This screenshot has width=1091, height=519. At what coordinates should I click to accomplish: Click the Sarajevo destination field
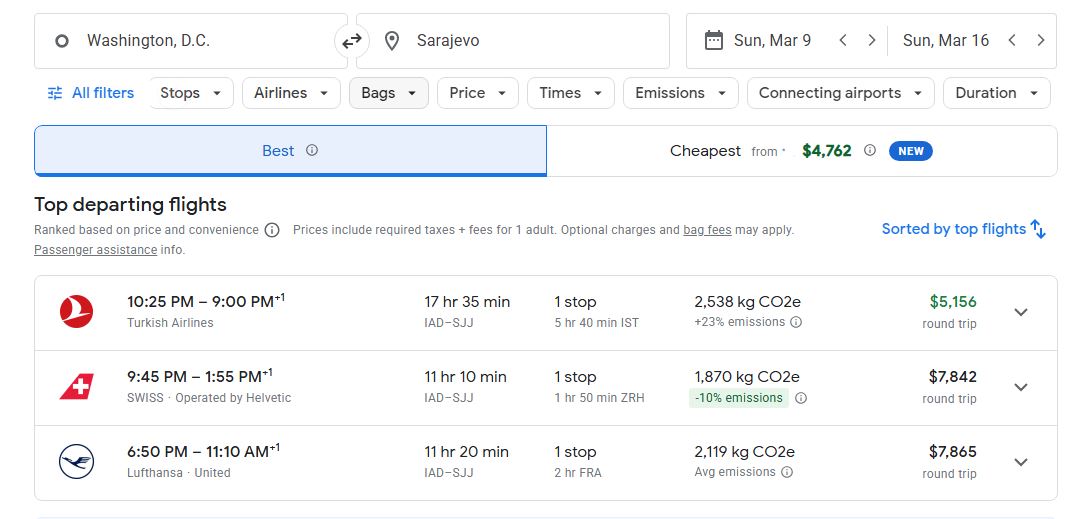[520, 41]
